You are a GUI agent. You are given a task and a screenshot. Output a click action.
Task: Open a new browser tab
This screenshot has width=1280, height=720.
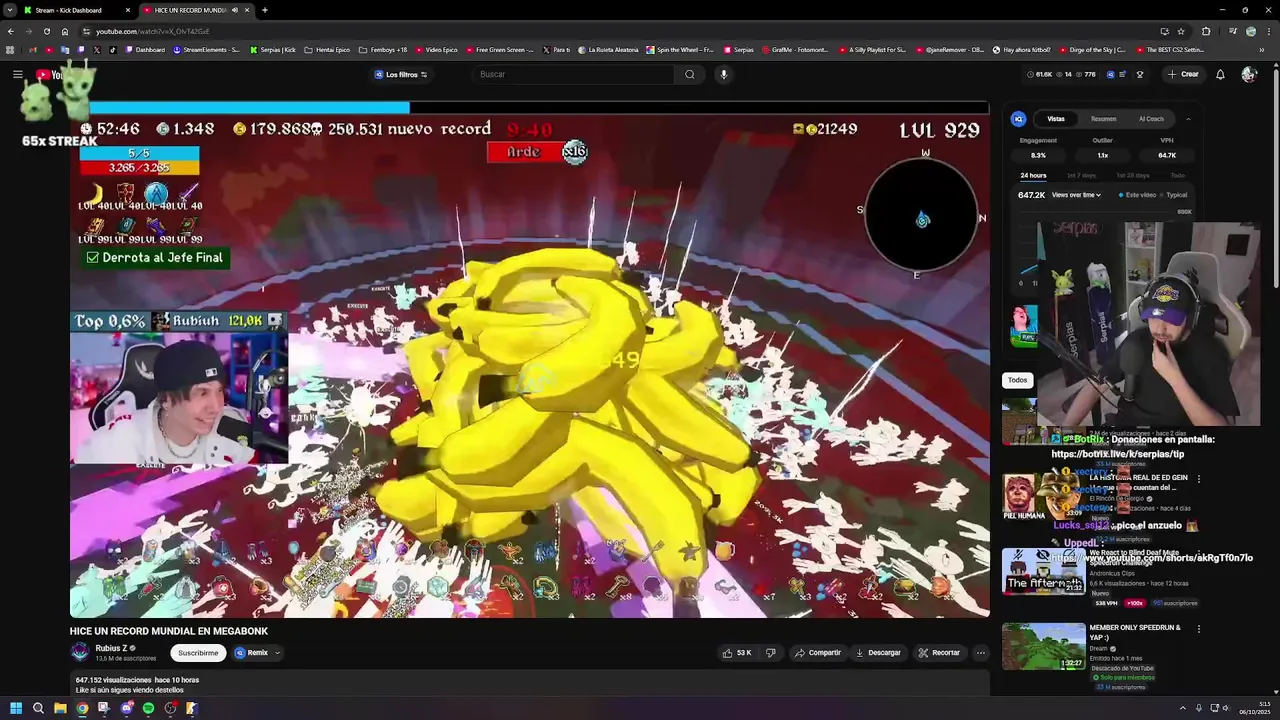click(x=264, y=10)
